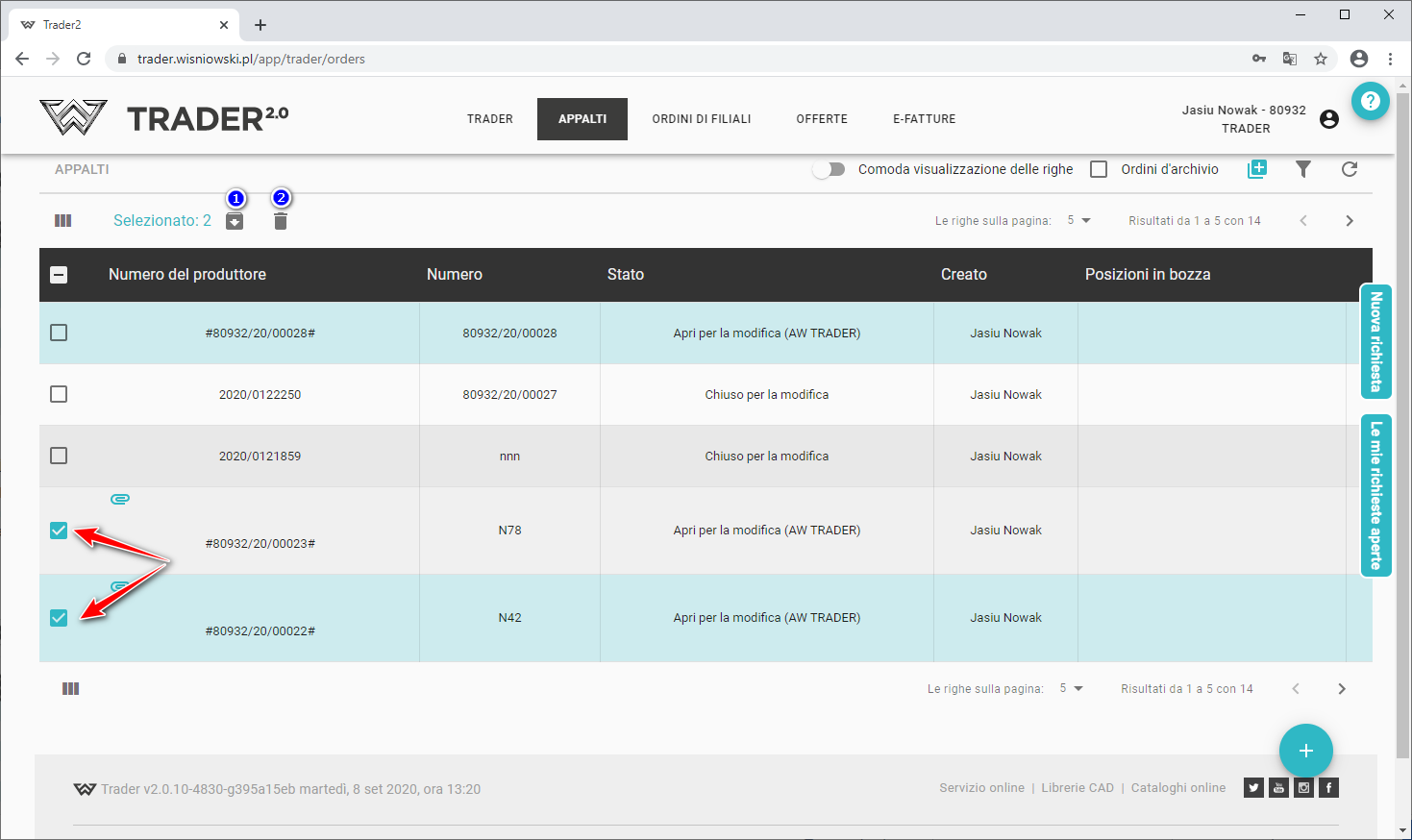Image resolution: width=1412 pixels, height=840 pixels.
Task: Enable the Ordini d'archivio checkbox
Action: click(1099, 169)
